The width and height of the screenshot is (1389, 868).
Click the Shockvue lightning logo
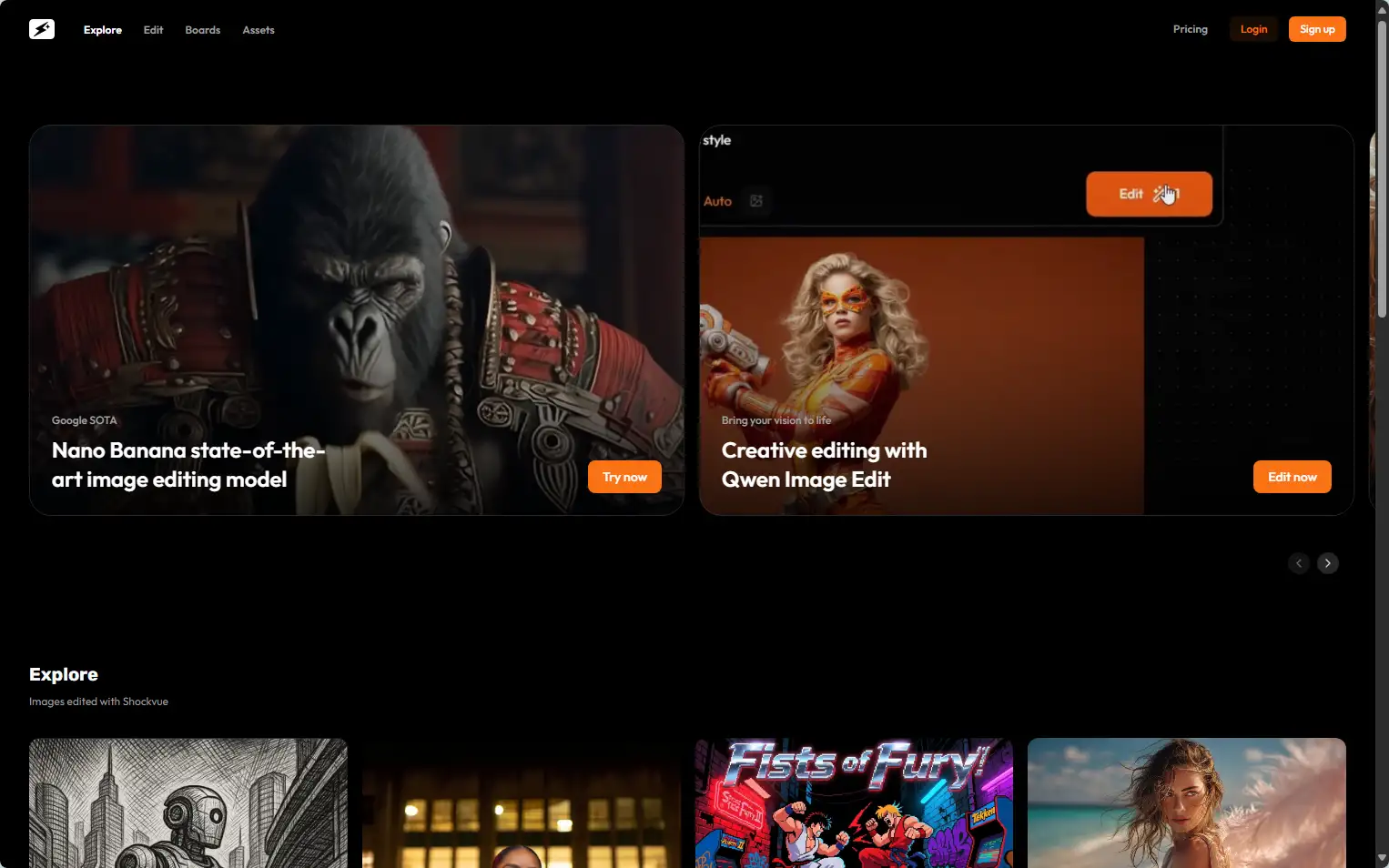(x=42, y=29)
